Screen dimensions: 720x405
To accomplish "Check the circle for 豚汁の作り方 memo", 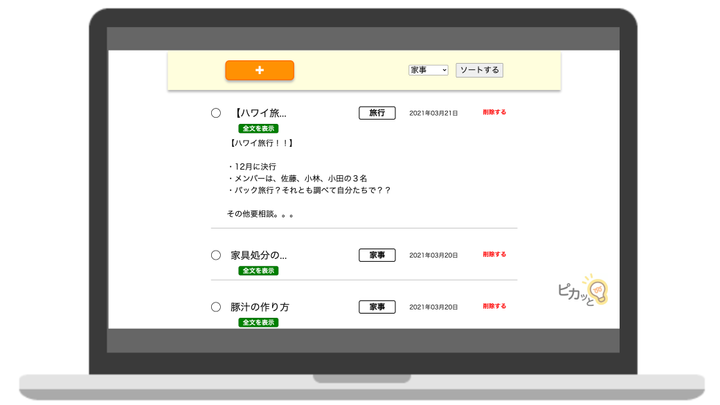I will tap(216, 307).
